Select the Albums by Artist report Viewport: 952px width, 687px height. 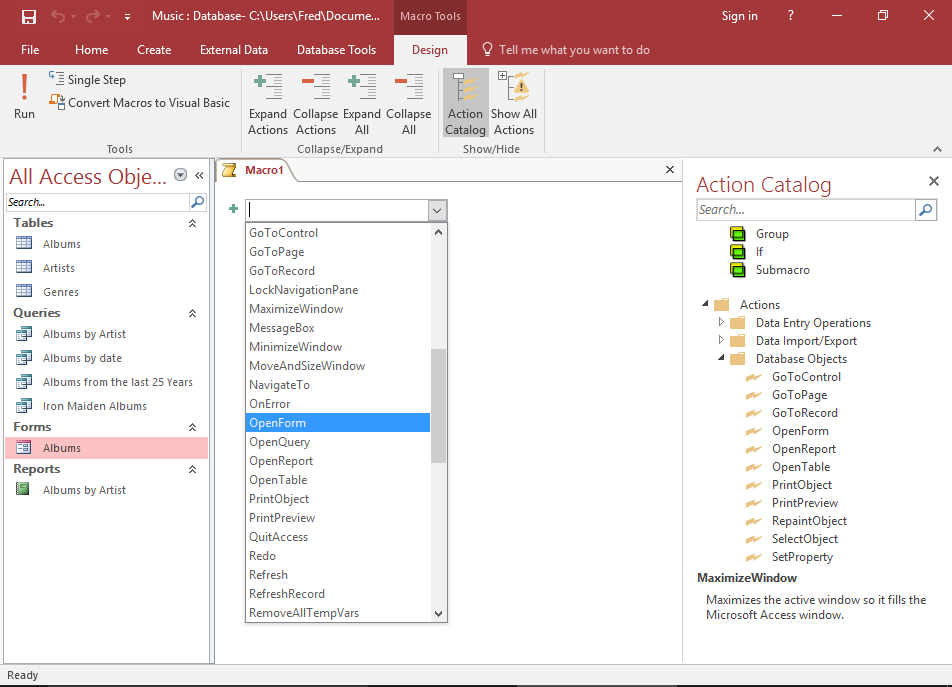coord(84,490)
